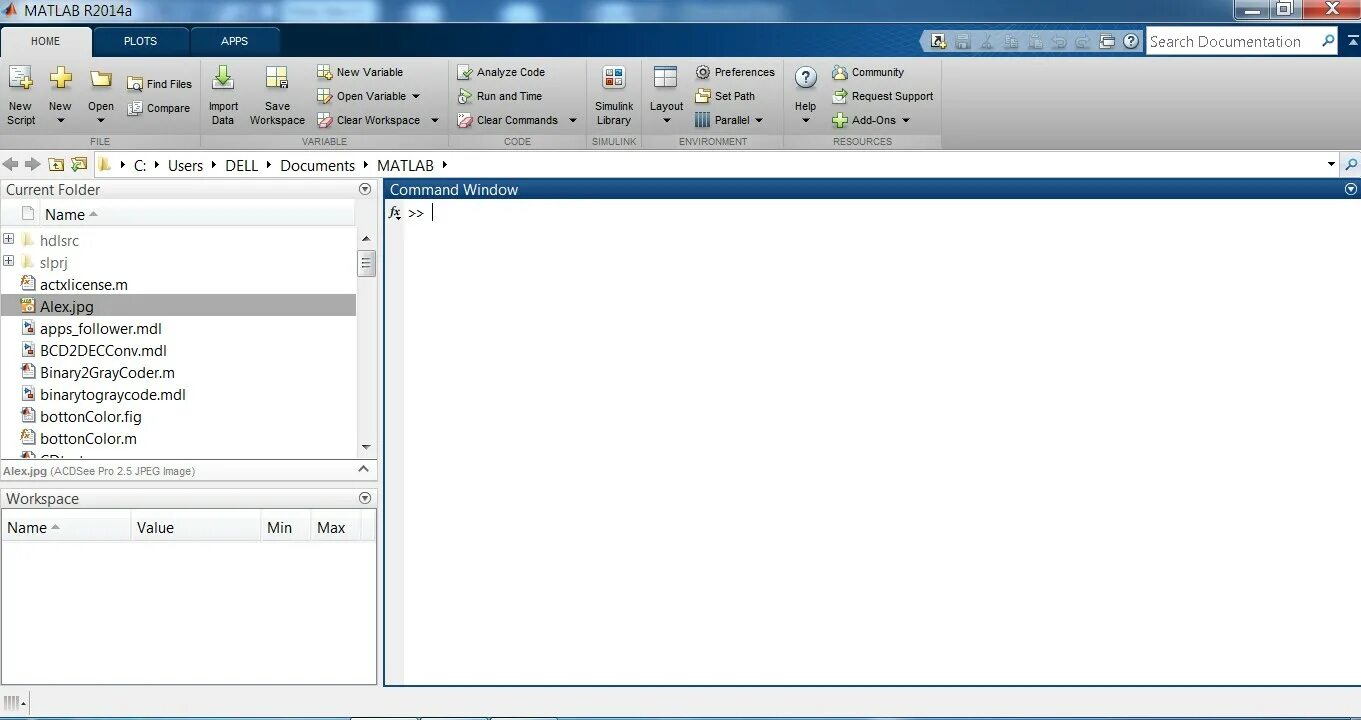Click the quick access help icon
1361x720 pixels.
[1131, 42]
